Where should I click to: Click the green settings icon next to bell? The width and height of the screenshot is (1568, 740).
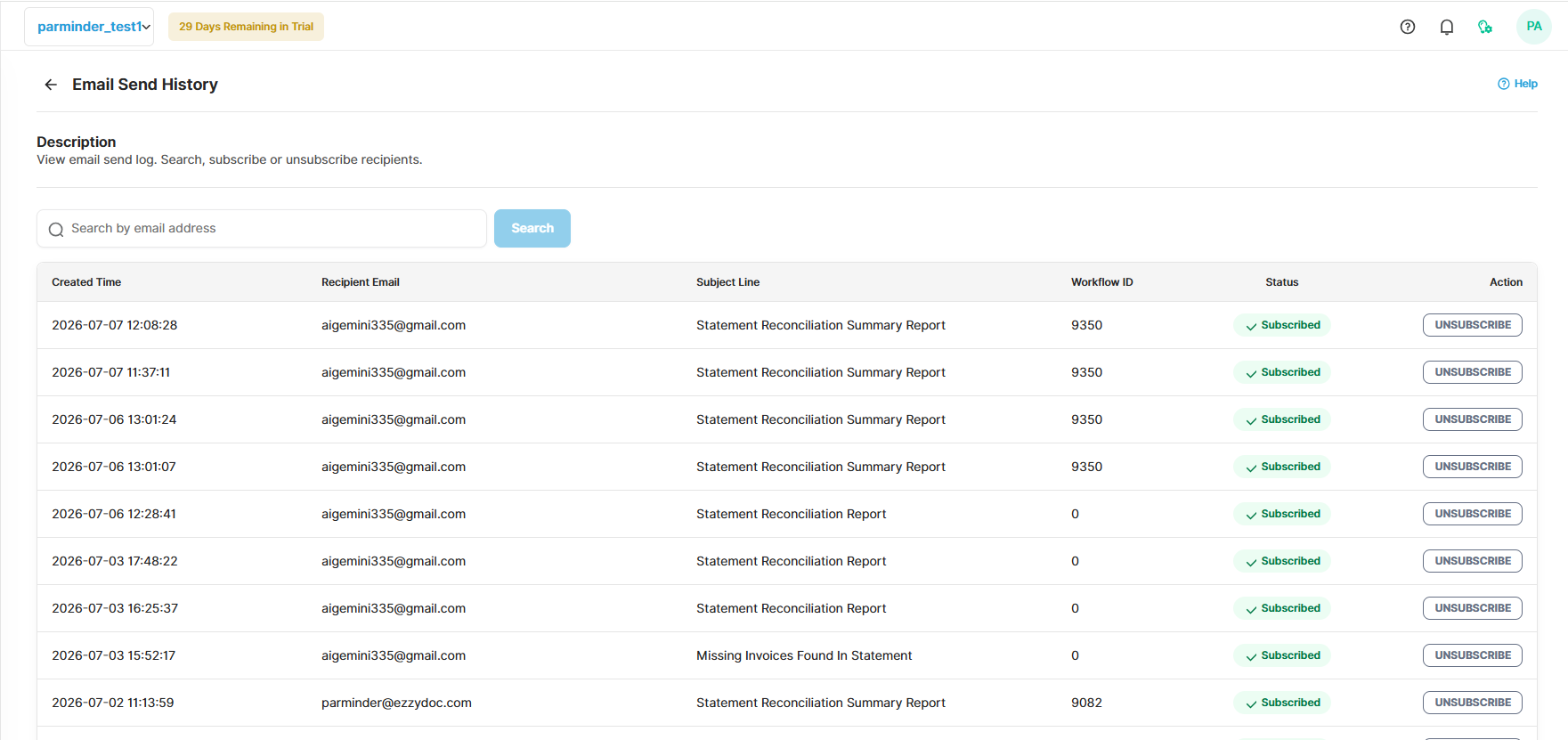coord(1485,27)
